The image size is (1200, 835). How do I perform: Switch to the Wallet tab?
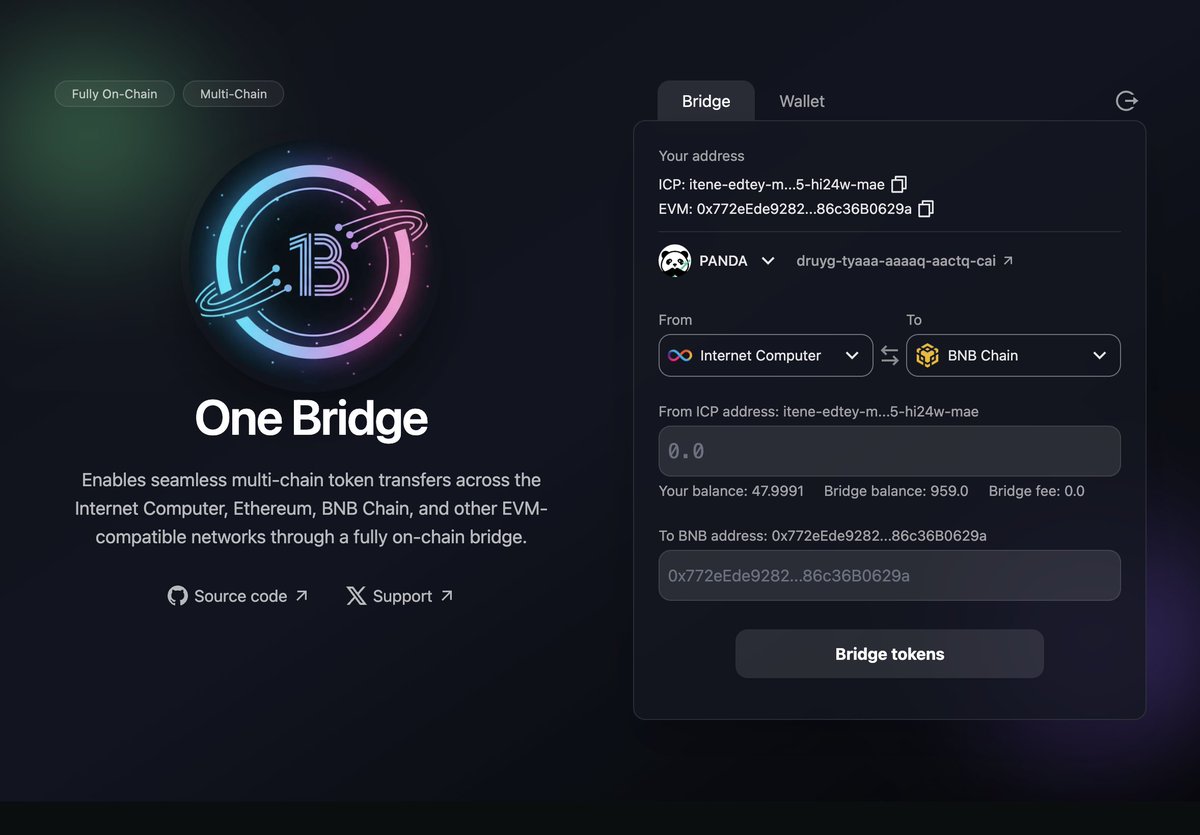802,101
